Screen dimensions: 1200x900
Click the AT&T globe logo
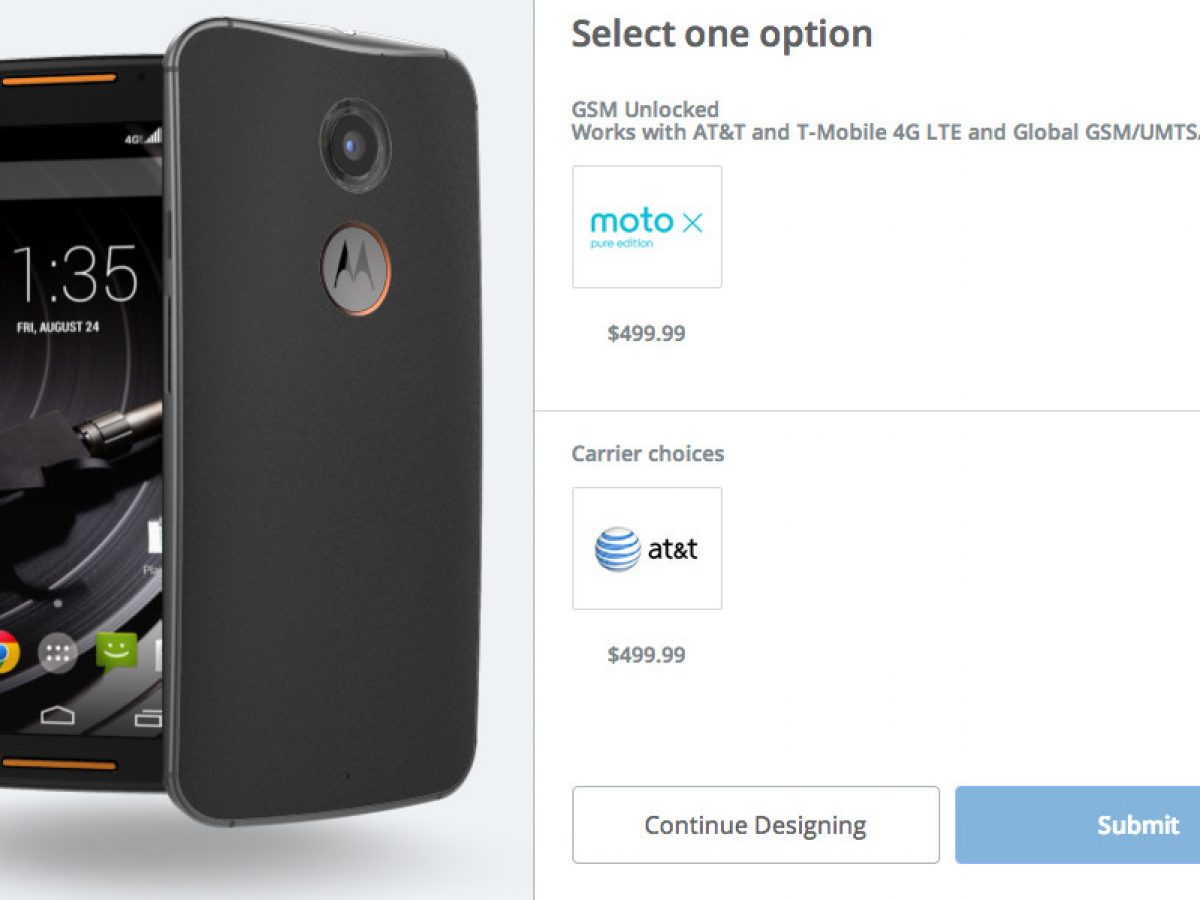coord(617,549)
